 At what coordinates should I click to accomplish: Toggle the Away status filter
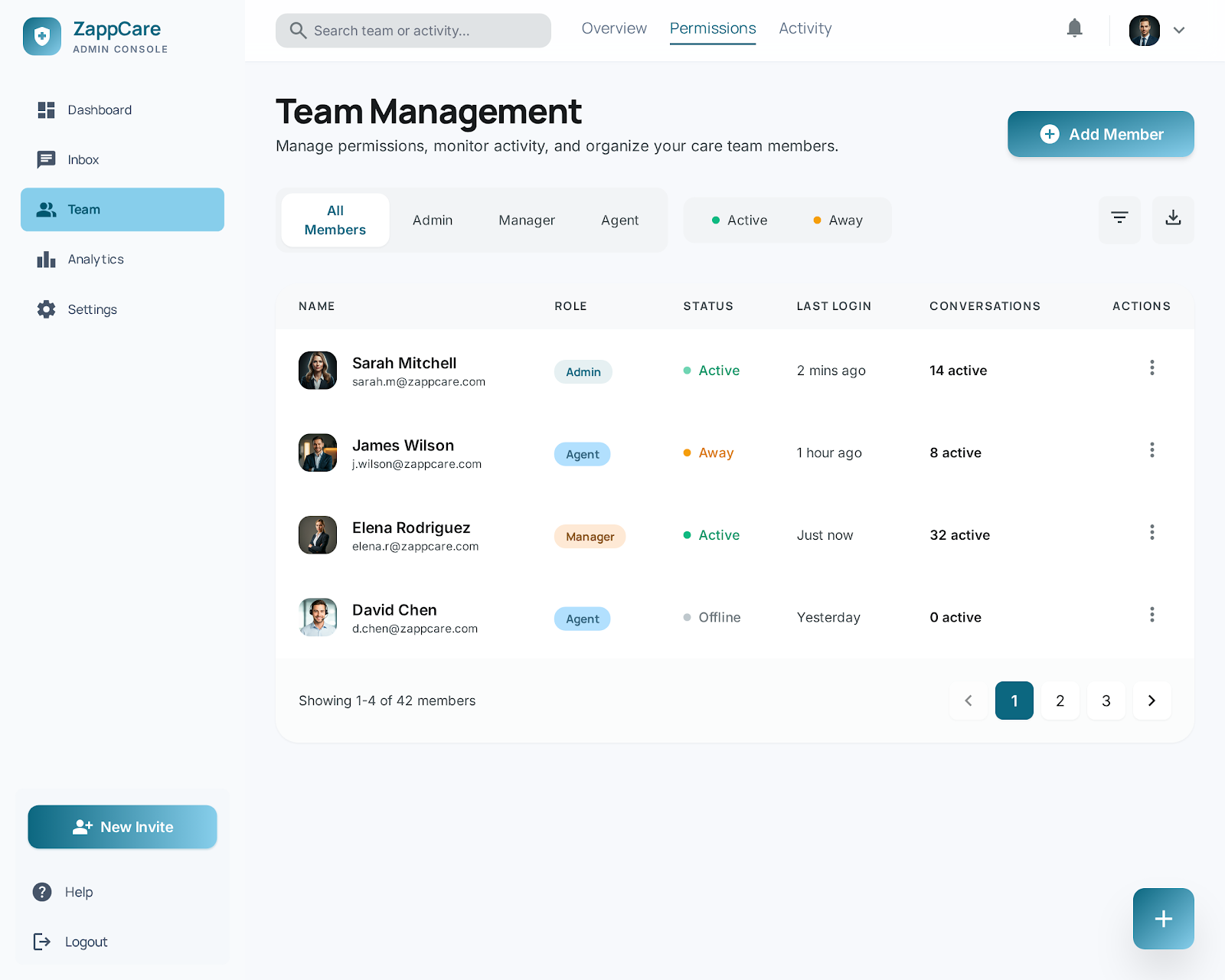pyautogui.click(x=838, y=220)
